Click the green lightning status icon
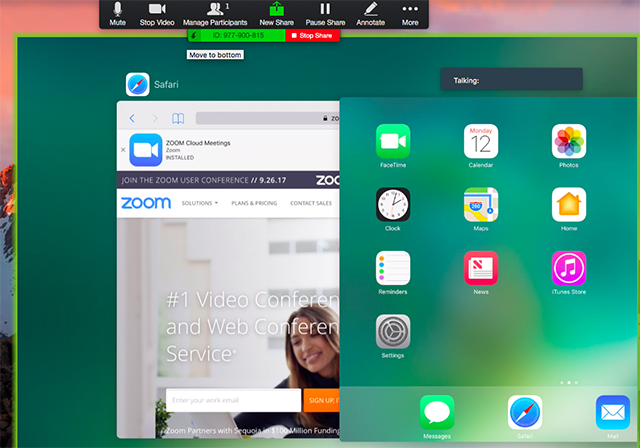 coord(194,35)
